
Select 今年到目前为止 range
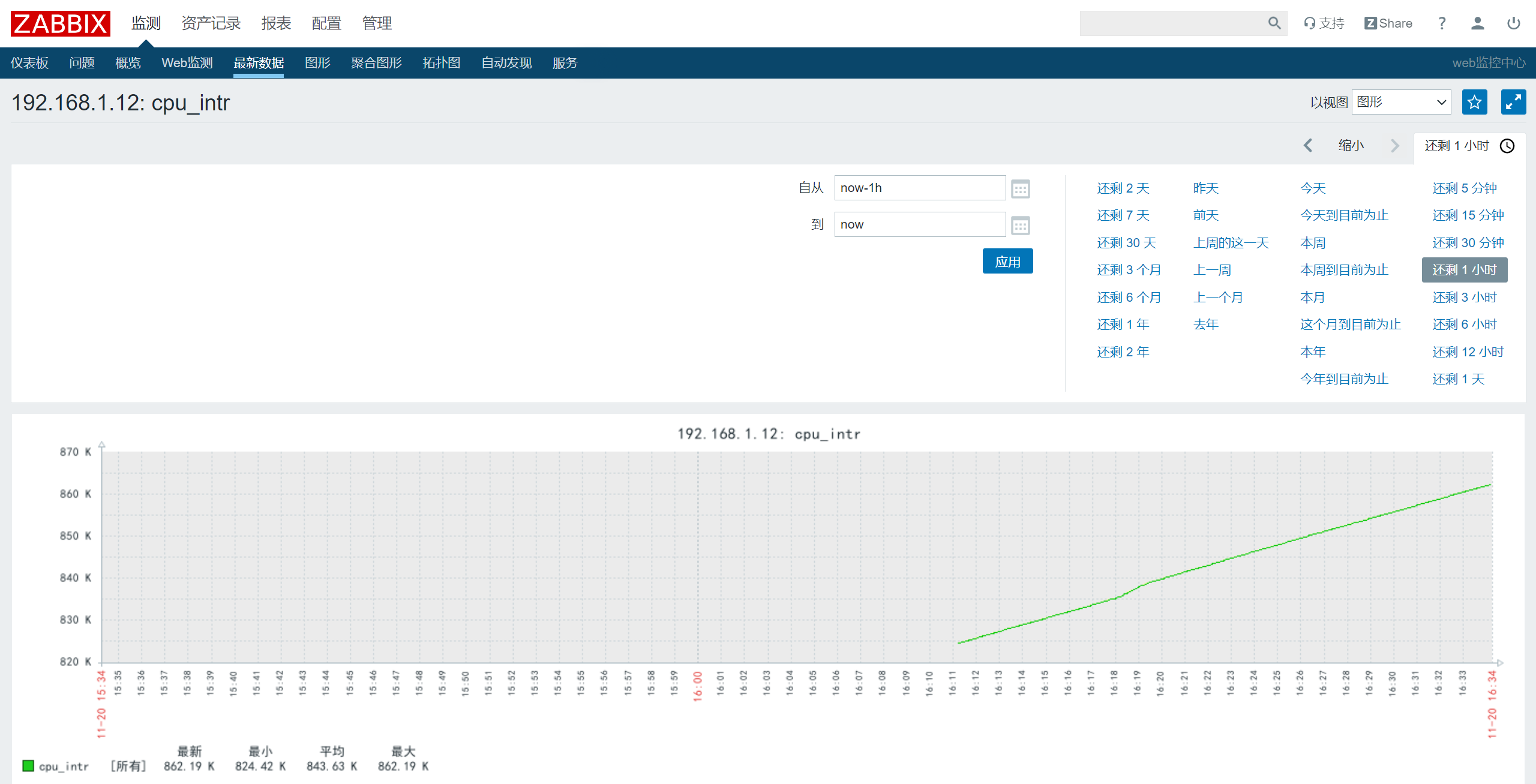(1345, 379)
